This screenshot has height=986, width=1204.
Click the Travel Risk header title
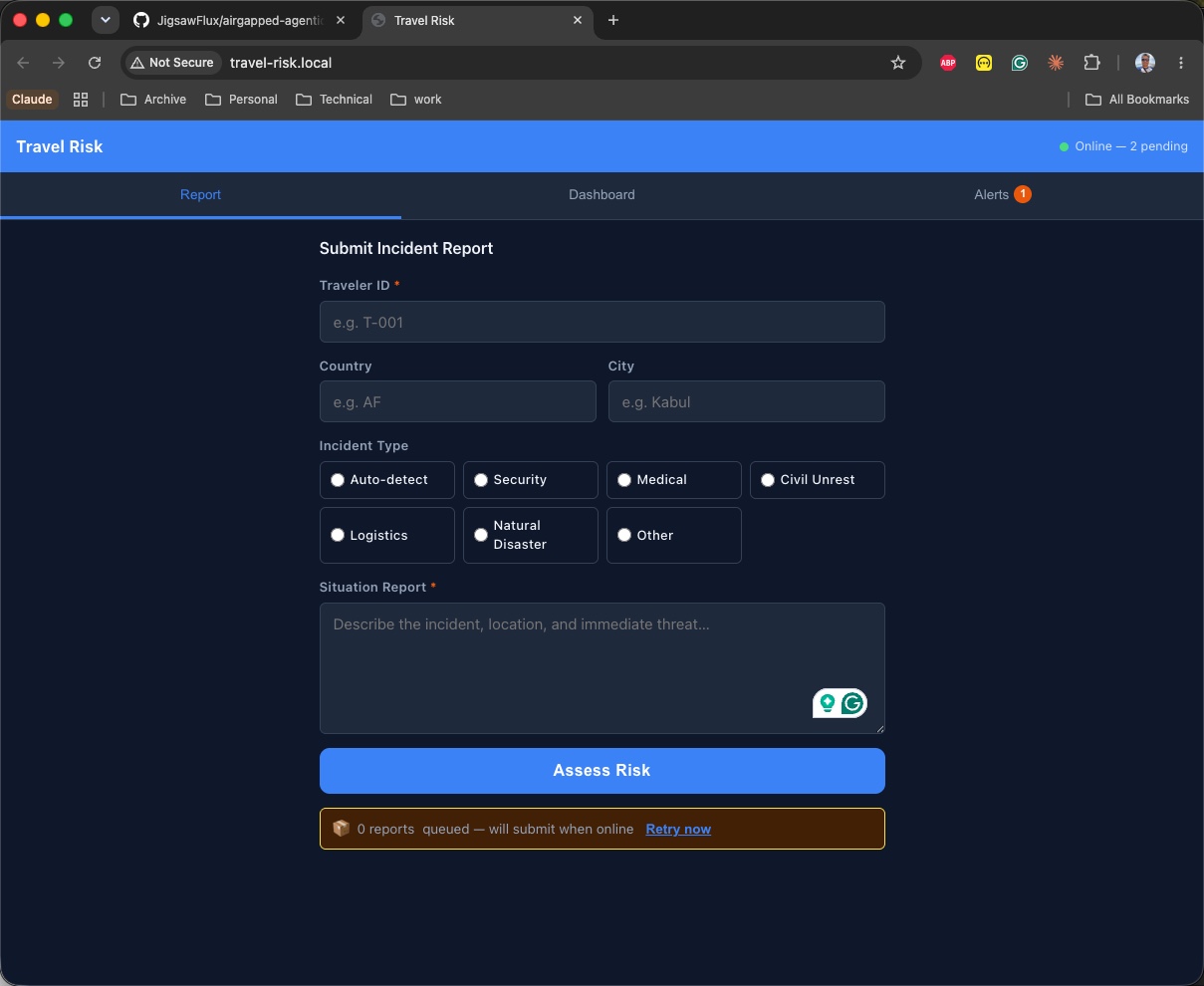[x=60, y=146]
